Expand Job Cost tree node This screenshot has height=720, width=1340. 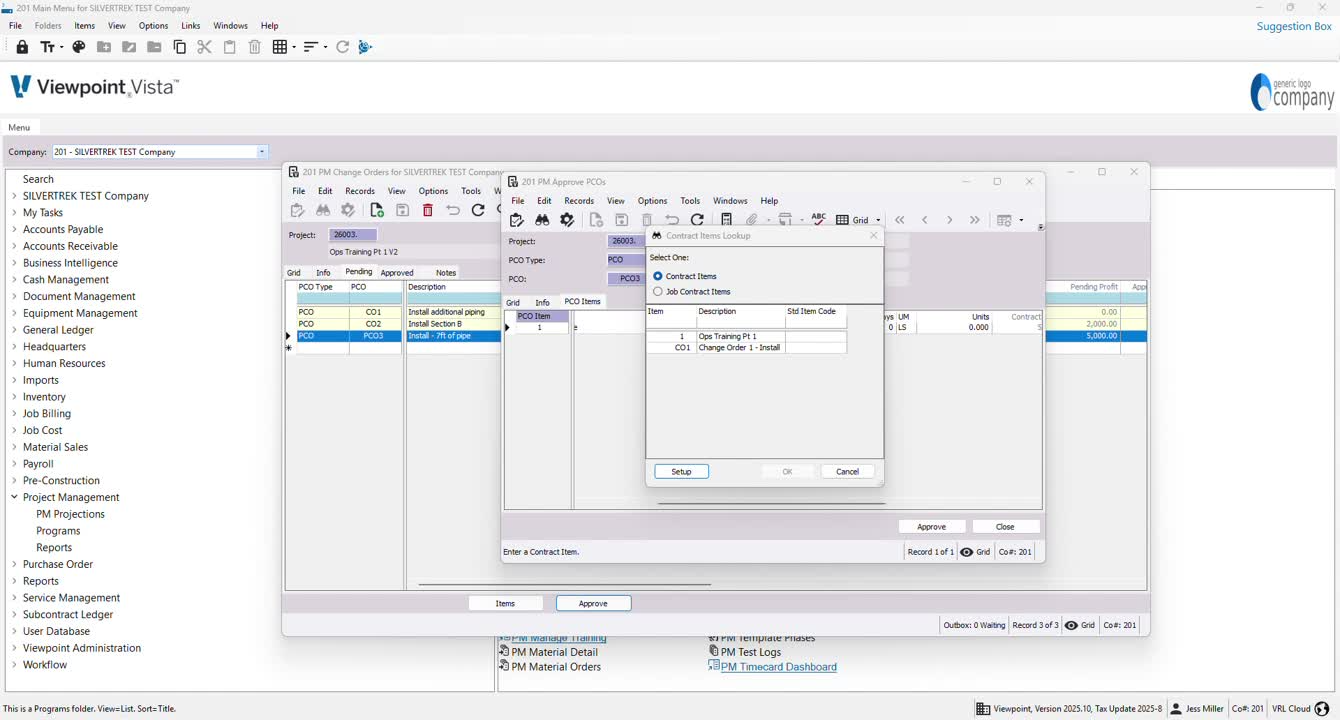(14, 431)
